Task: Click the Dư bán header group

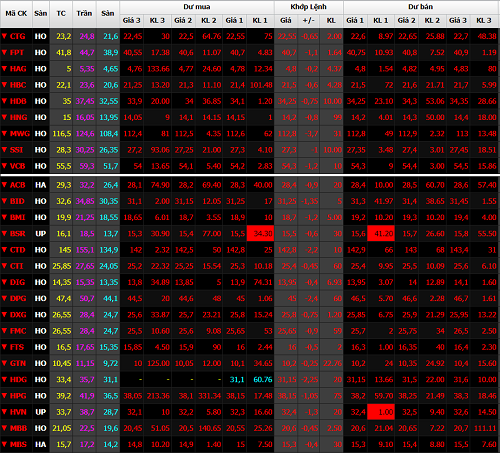Action: (x=421, y=7)
